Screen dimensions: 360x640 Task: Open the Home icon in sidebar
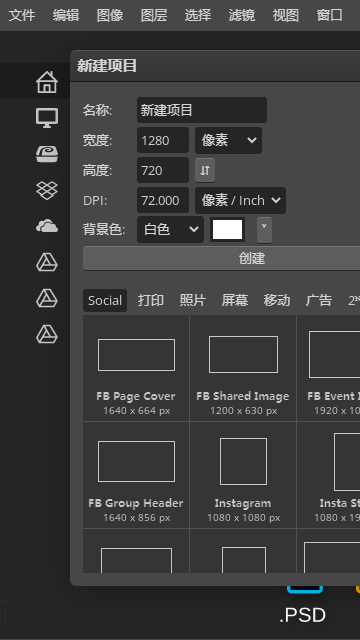point(47,82)
